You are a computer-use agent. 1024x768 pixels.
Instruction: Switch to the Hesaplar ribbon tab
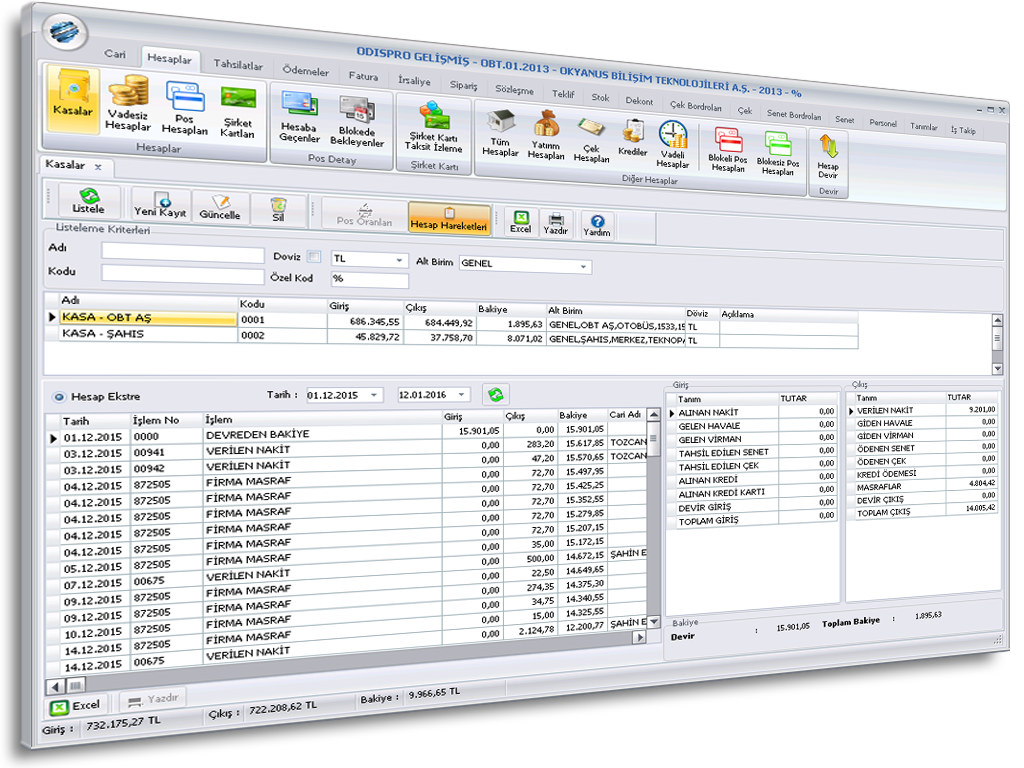coord(170,59)
